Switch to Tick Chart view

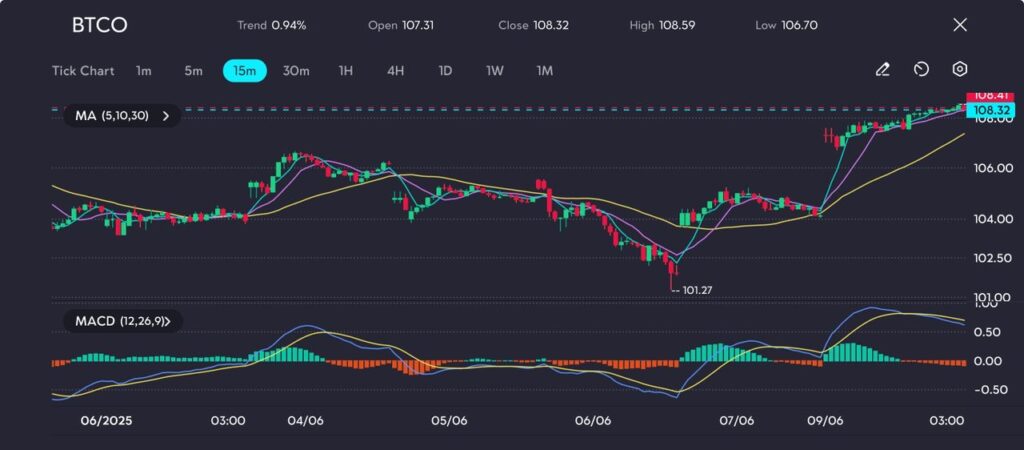[83, 71]
